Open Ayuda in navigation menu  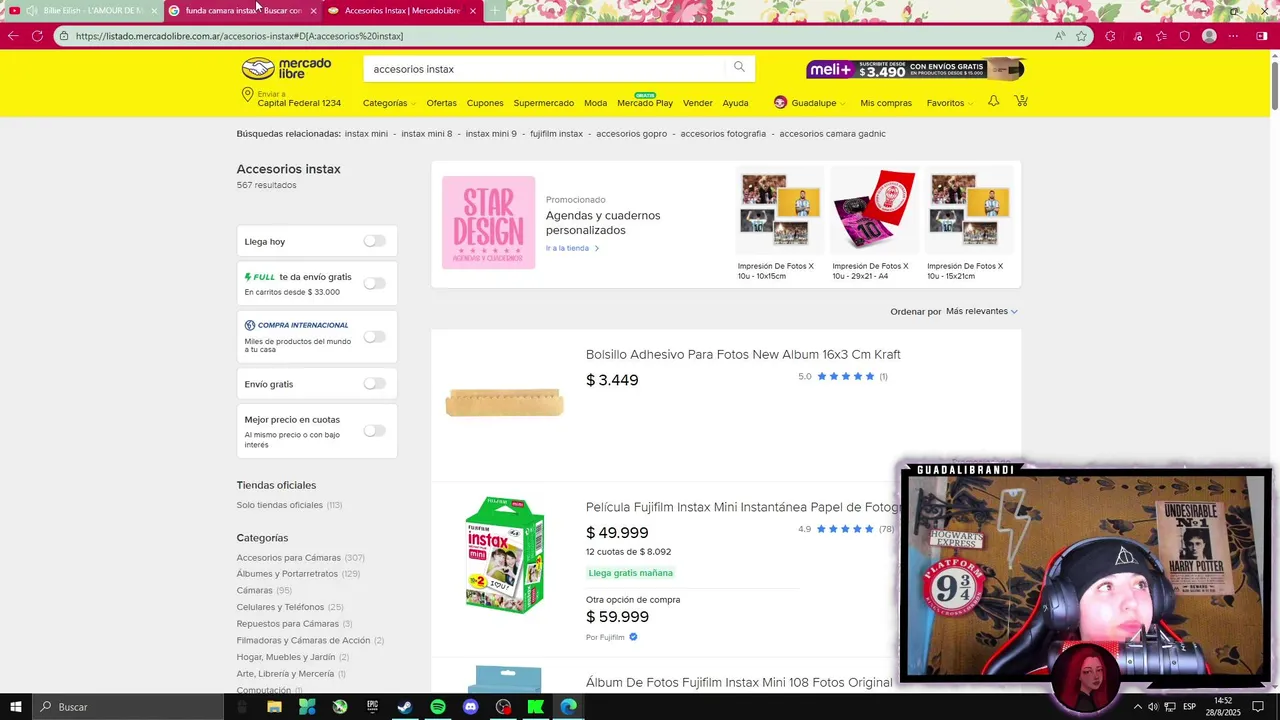(735, 103)
